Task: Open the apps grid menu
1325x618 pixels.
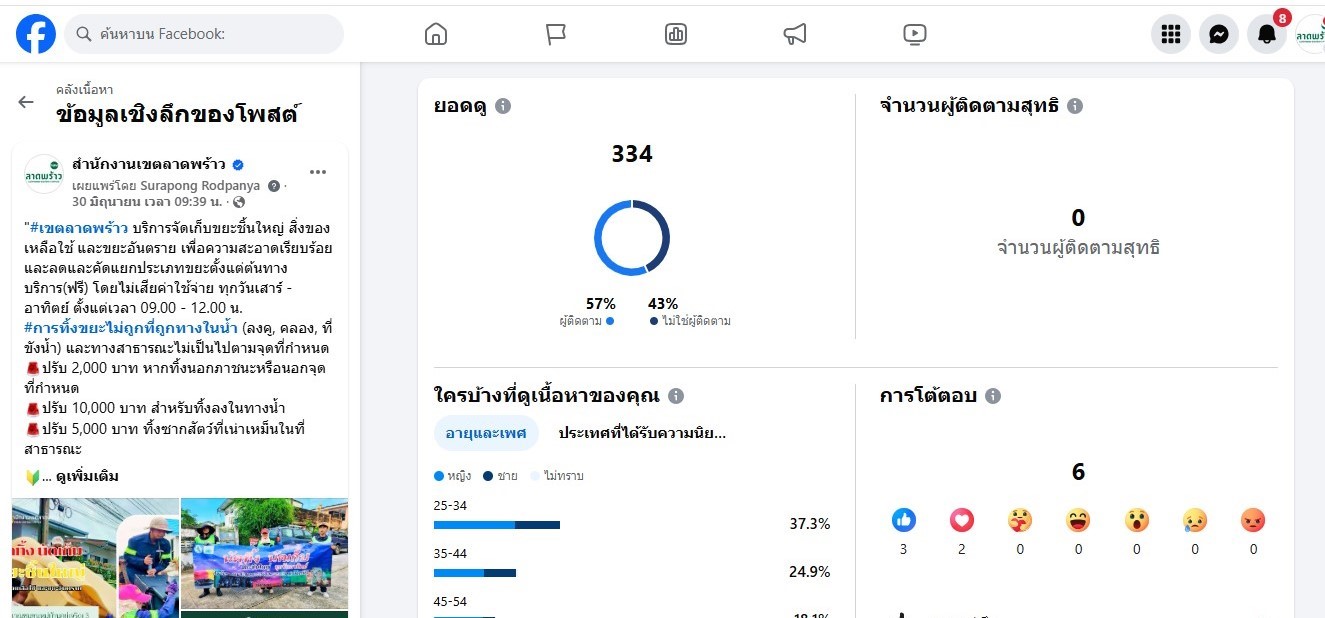Action: [1170, 34]
